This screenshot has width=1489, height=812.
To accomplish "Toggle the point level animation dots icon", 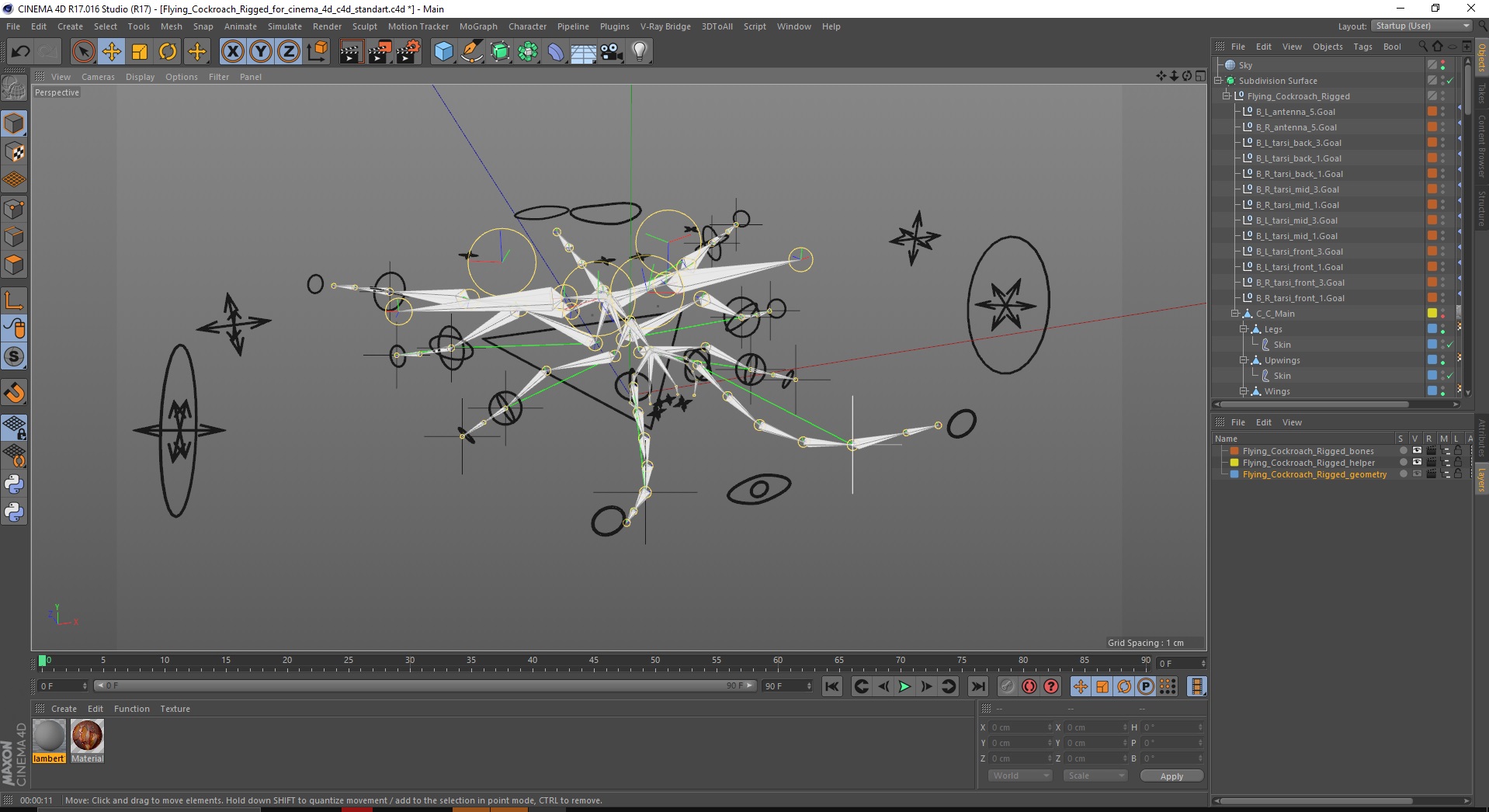I will coord(1168,686).
